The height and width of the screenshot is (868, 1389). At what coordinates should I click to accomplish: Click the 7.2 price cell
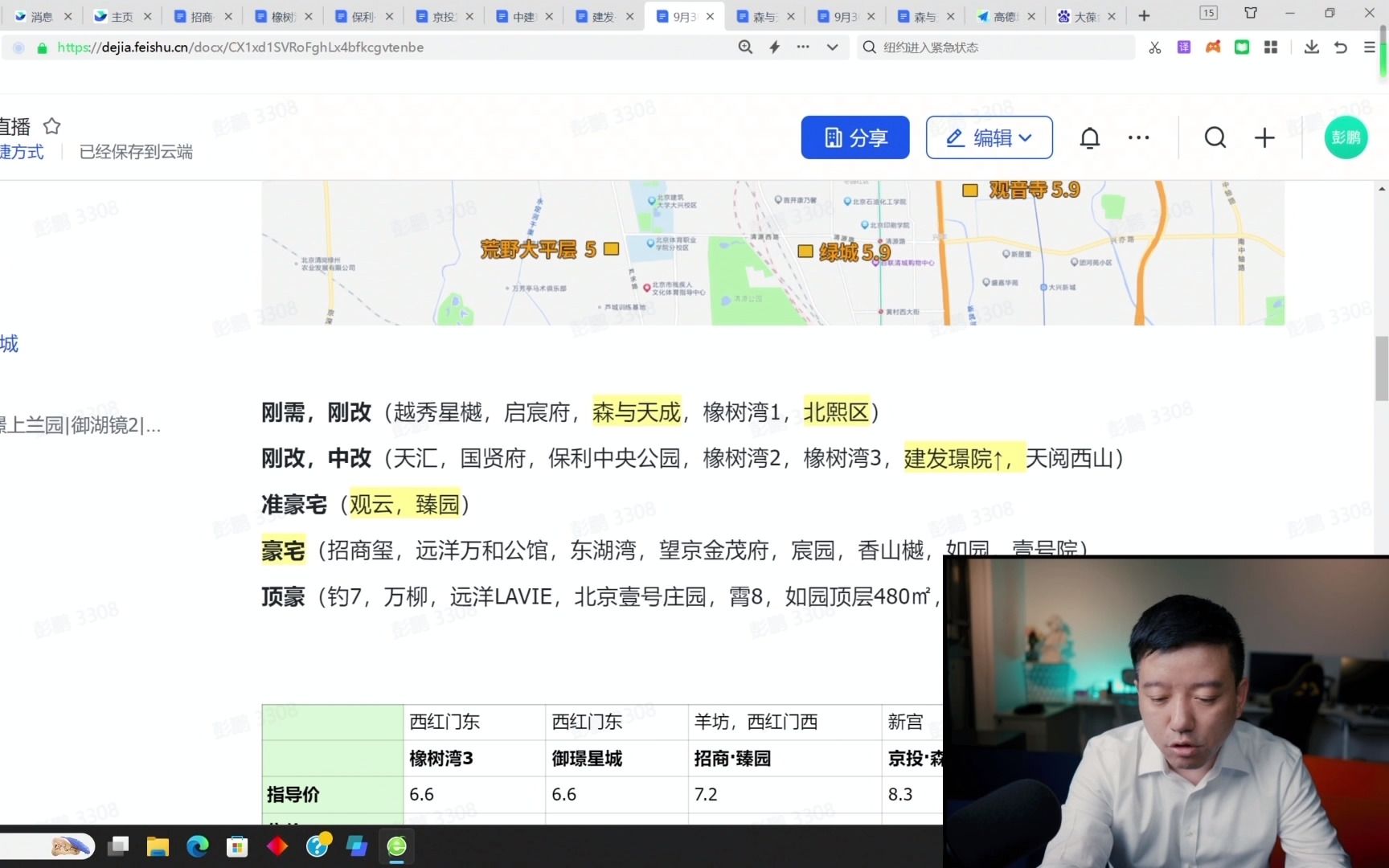pyautogui.click(x=785, y=794)
